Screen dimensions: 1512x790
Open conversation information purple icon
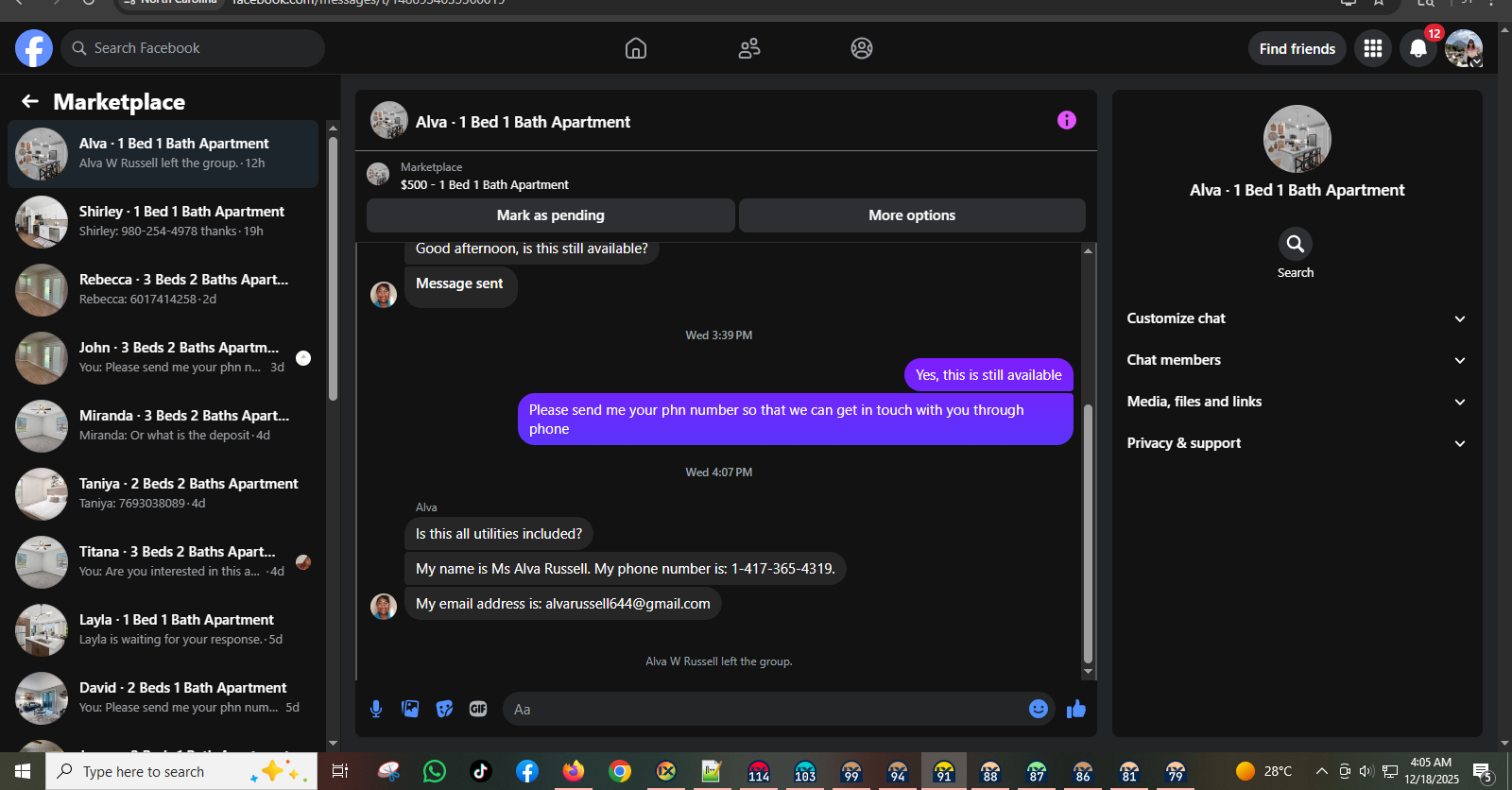click(1067, 120)
